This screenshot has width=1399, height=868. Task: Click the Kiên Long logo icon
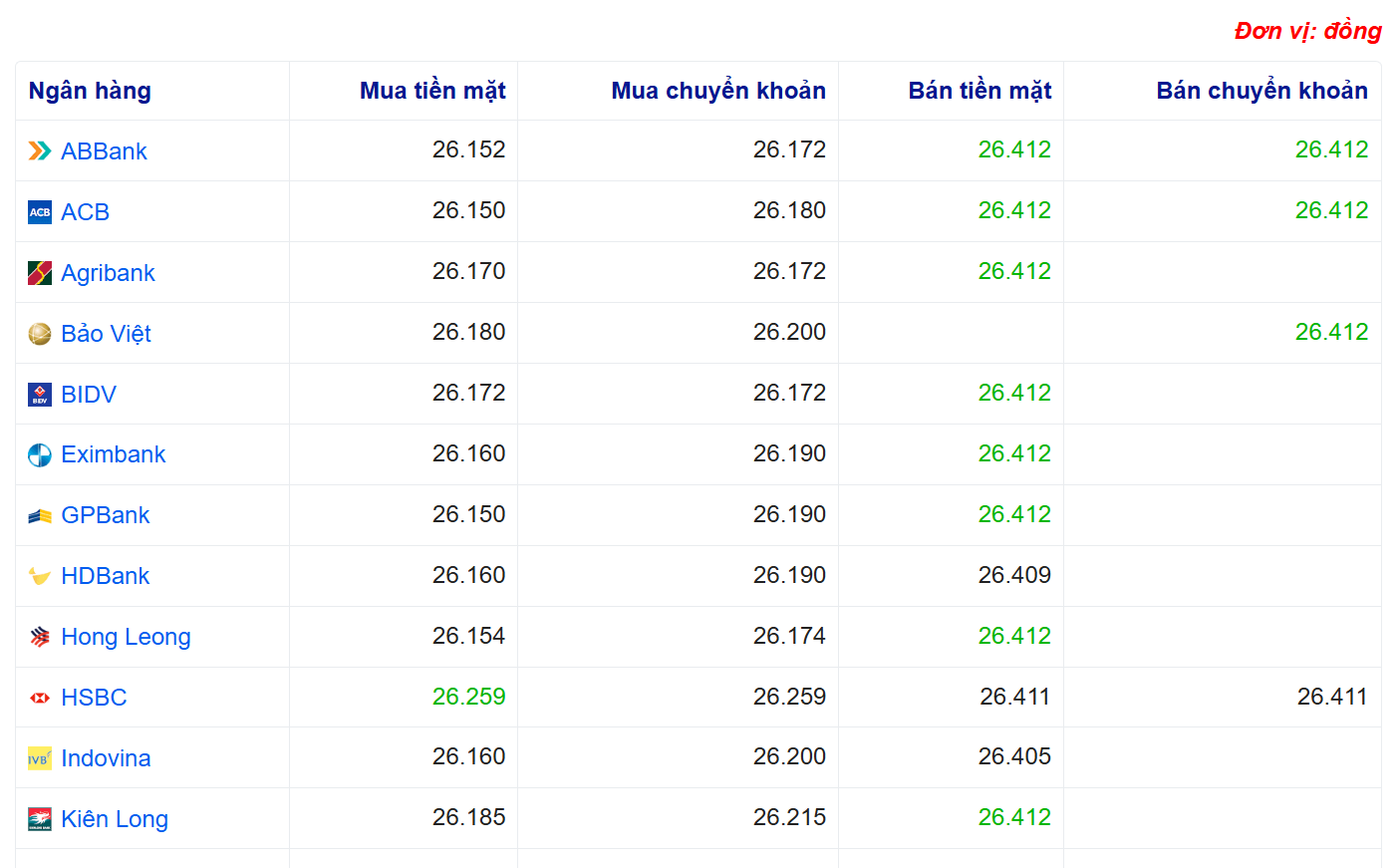point(40,820)
